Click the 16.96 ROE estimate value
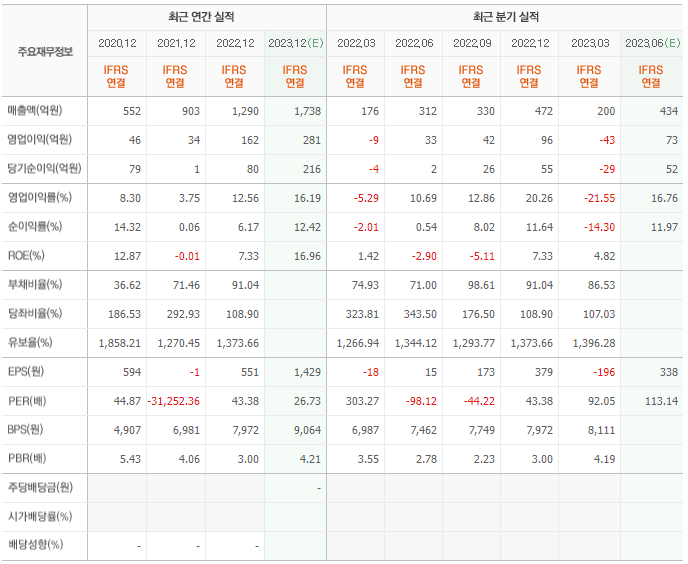The height and width of the screenshot is (564, 688). point(307,256)
